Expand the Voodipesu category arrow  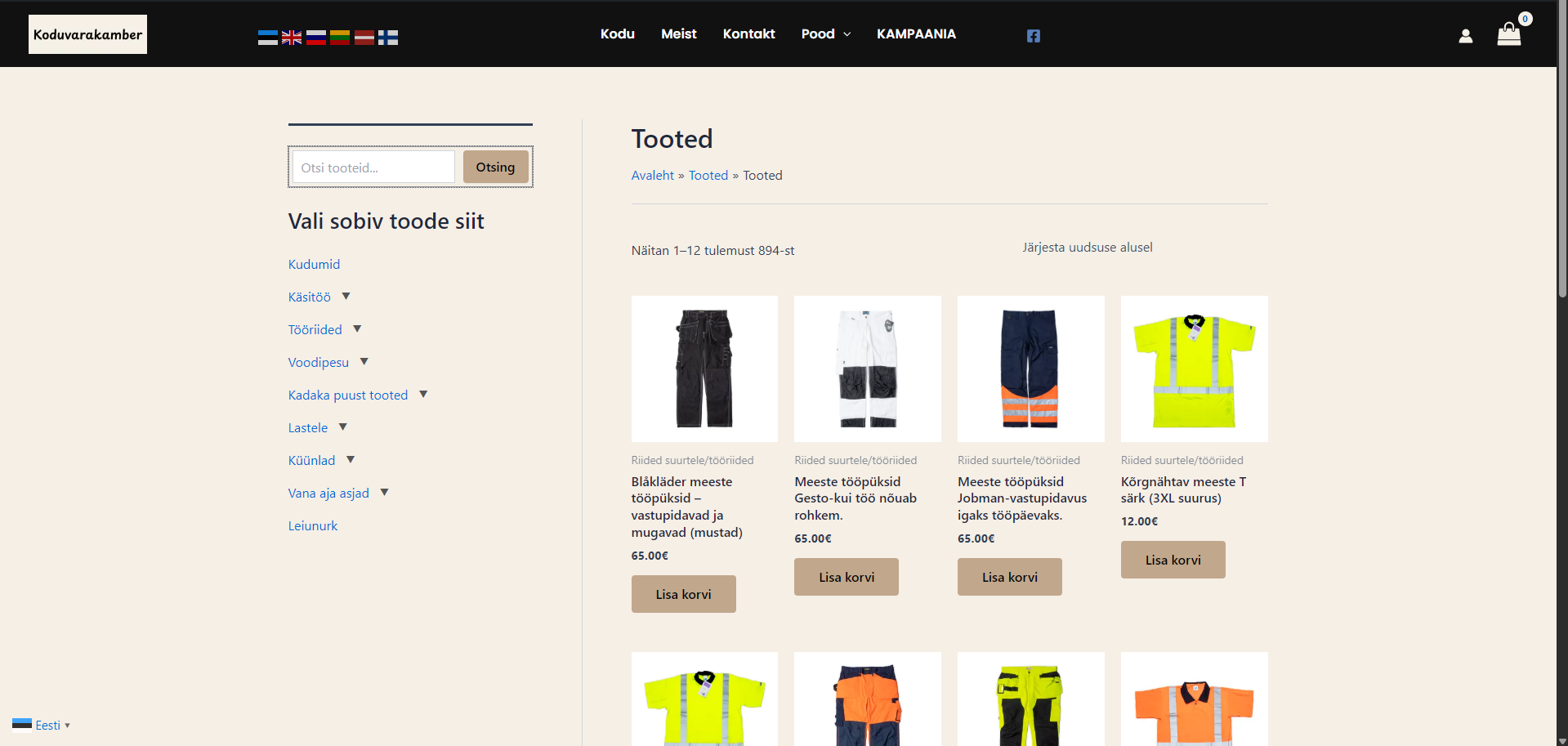(364, 361)
